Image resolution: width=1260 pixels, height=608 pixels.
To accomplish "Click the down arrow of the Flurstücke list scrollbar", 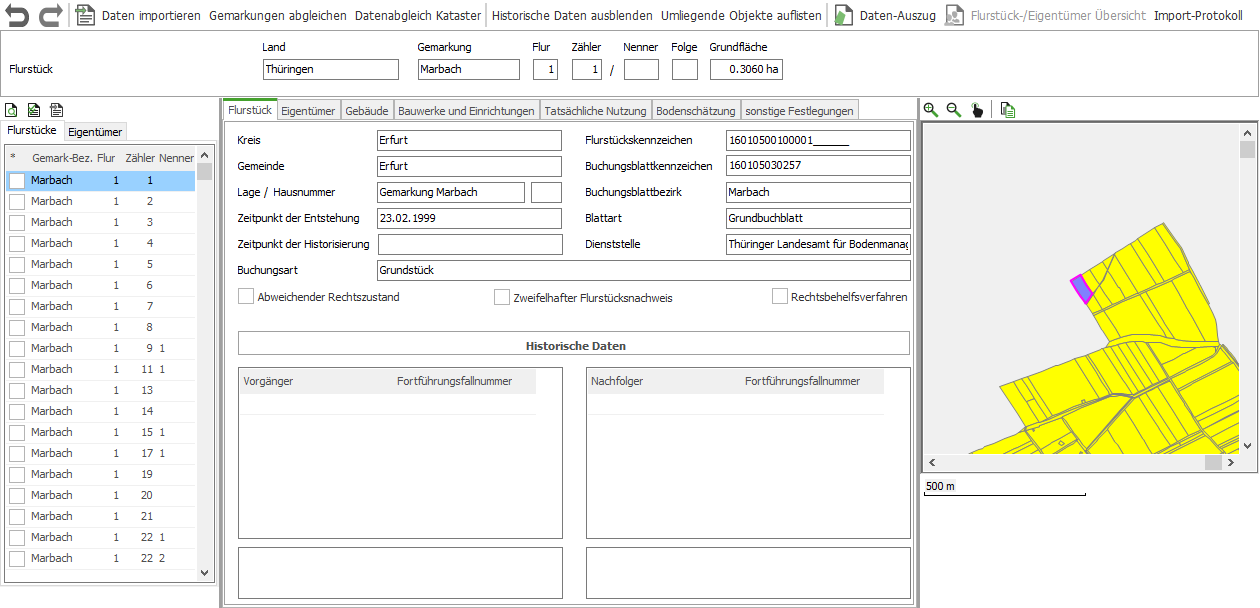I will point(205,573).
